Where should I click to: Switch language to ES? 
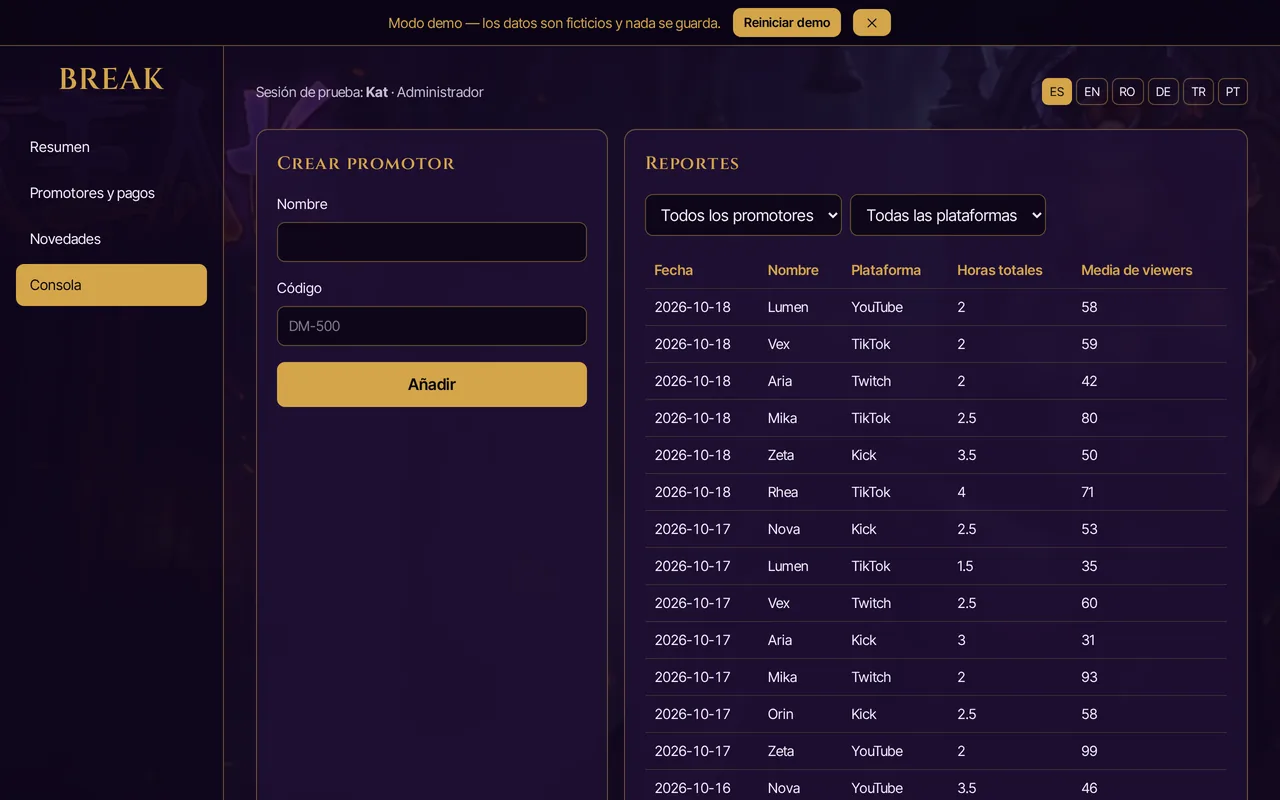click(1057, 92)
